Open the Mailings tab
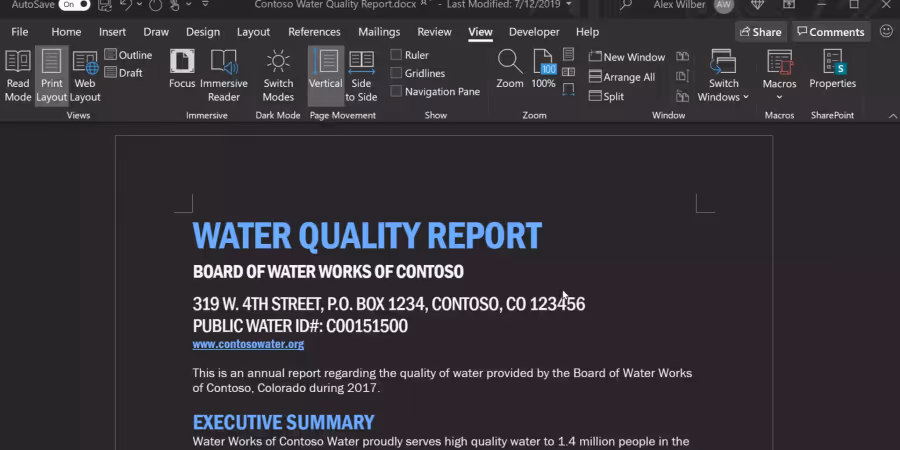900x450 pixels. (379, 32)
